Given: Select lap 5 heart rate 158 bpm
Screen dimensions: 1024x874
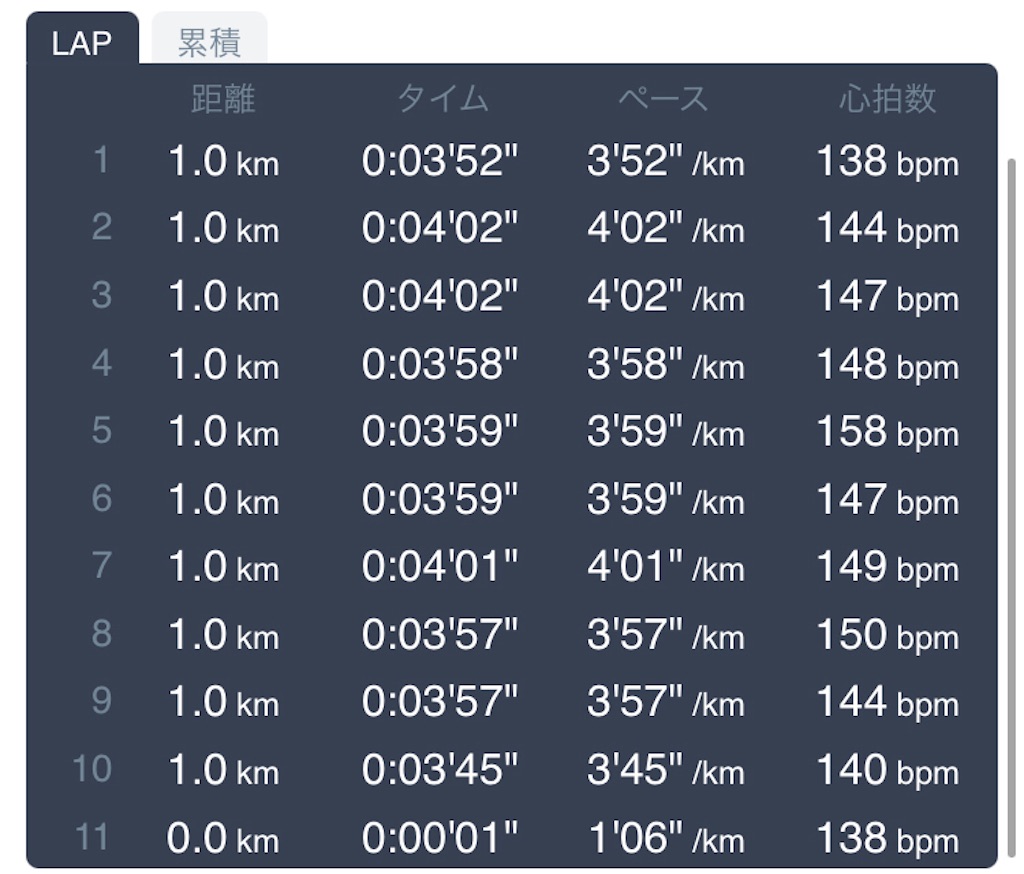Looking at the screenshot, I should click(888, 432).
